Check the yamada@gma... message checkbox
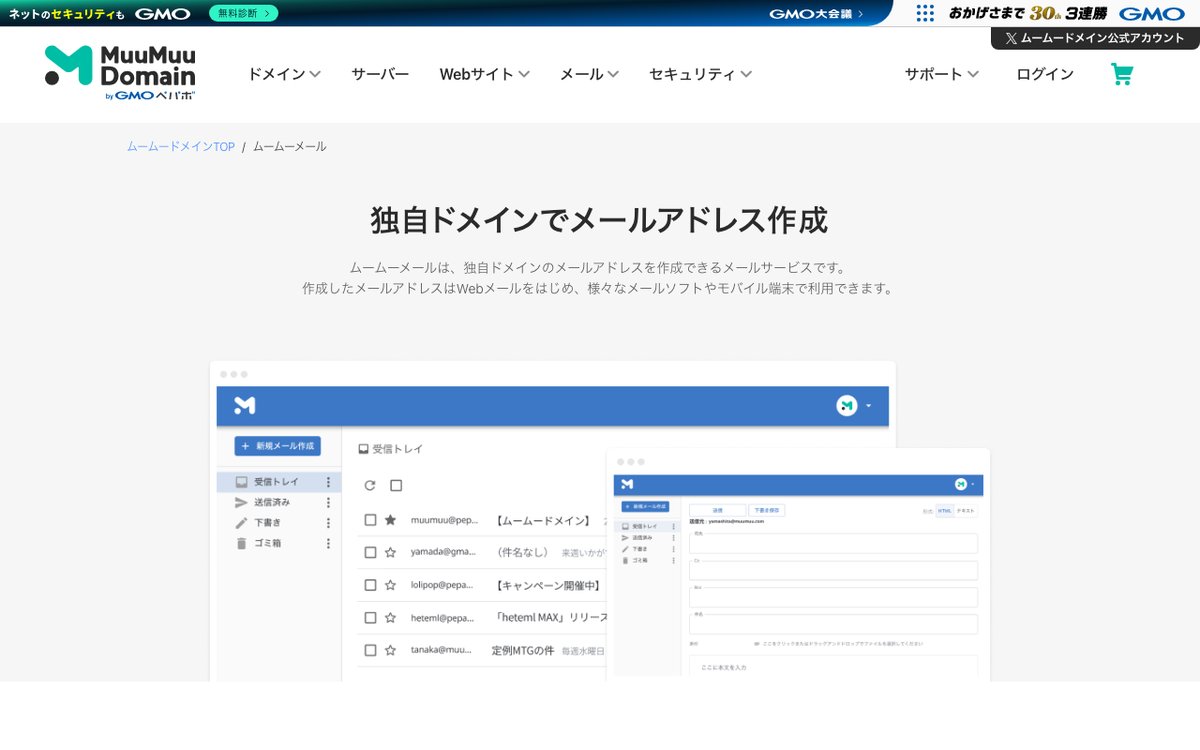Viewport: 1200px width, 750px height. pyautogui.click(x=370, y=552)
